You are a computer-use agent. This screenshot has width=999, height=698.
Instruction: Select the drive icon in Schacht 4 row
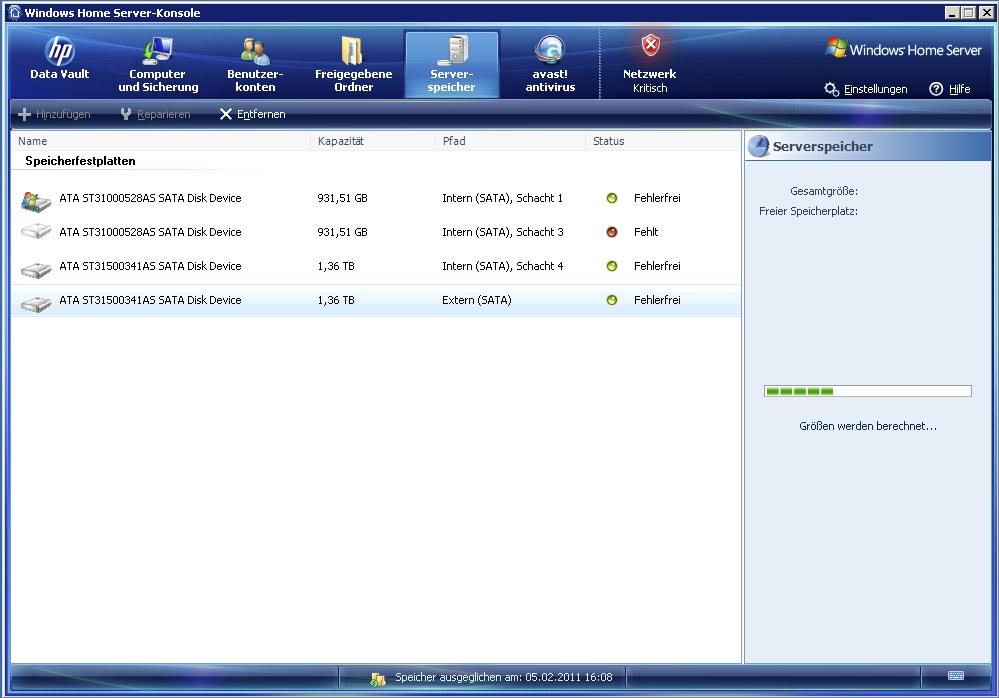coord(36,269)
